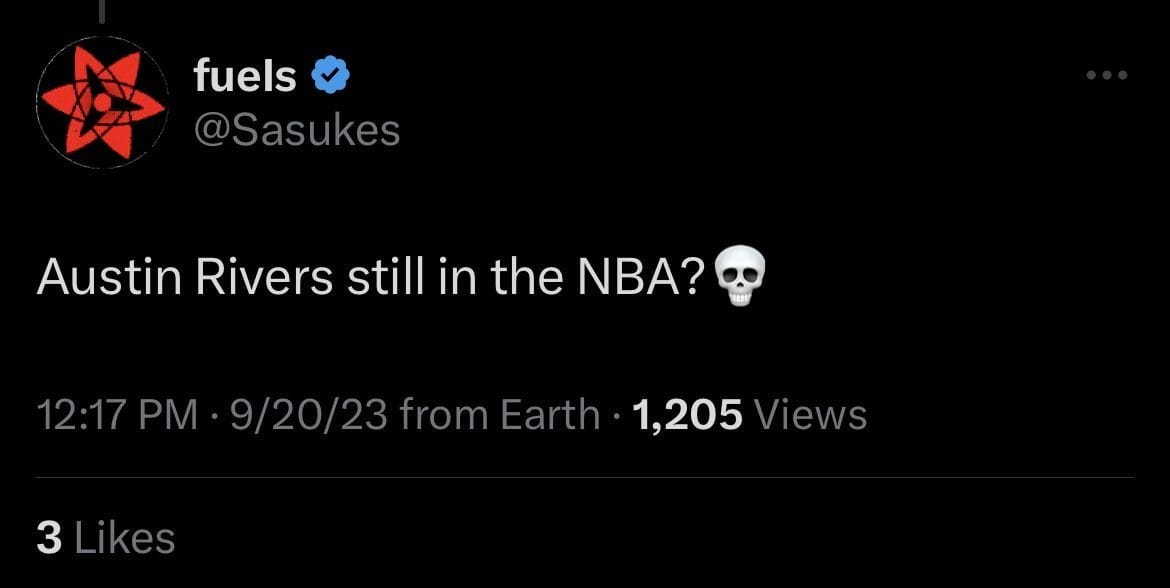
Task: Open the three-dot more options menu
Action: tap(1106, 73)
